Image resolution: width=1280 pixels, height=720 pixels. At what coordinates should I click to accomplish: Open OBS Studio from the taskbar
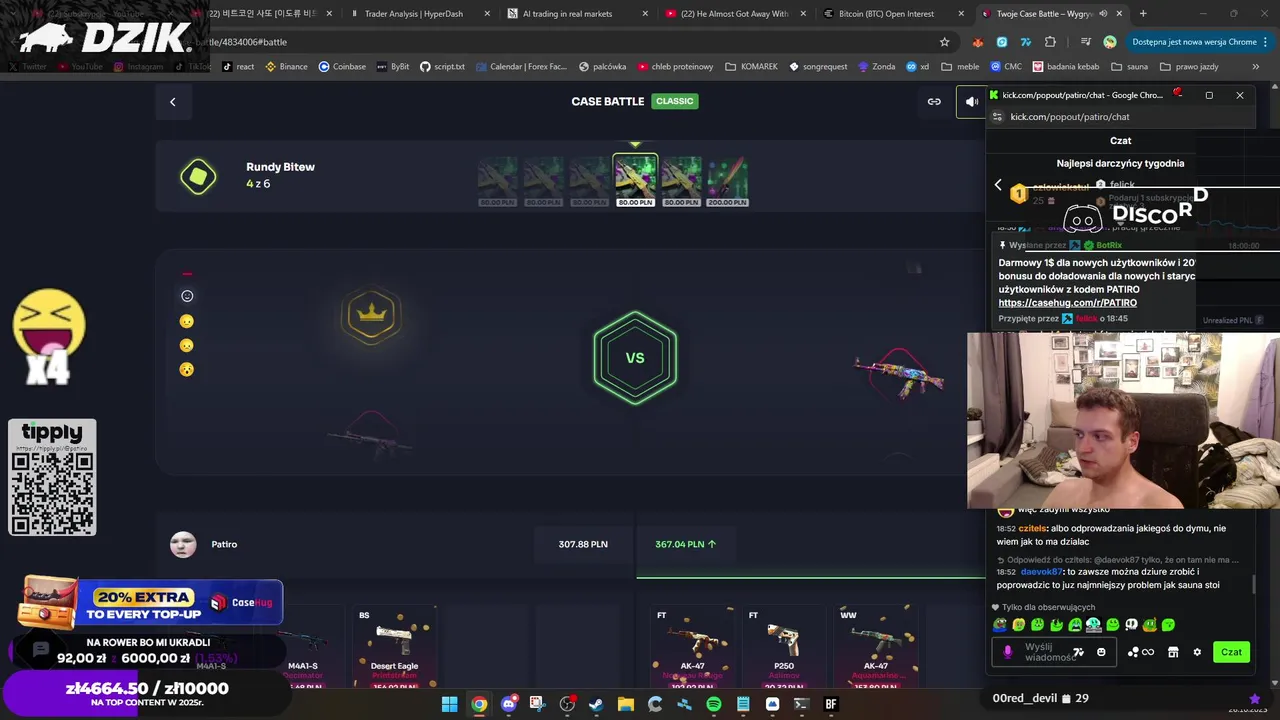coord(567,704)
